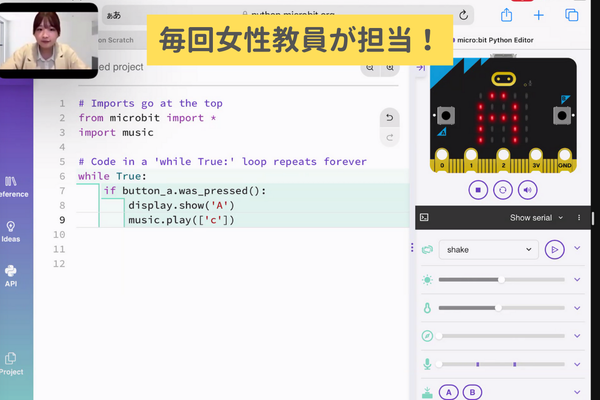Send the shake gesture play button
Screen dimensions: 600x400
[x=554, y=250]
